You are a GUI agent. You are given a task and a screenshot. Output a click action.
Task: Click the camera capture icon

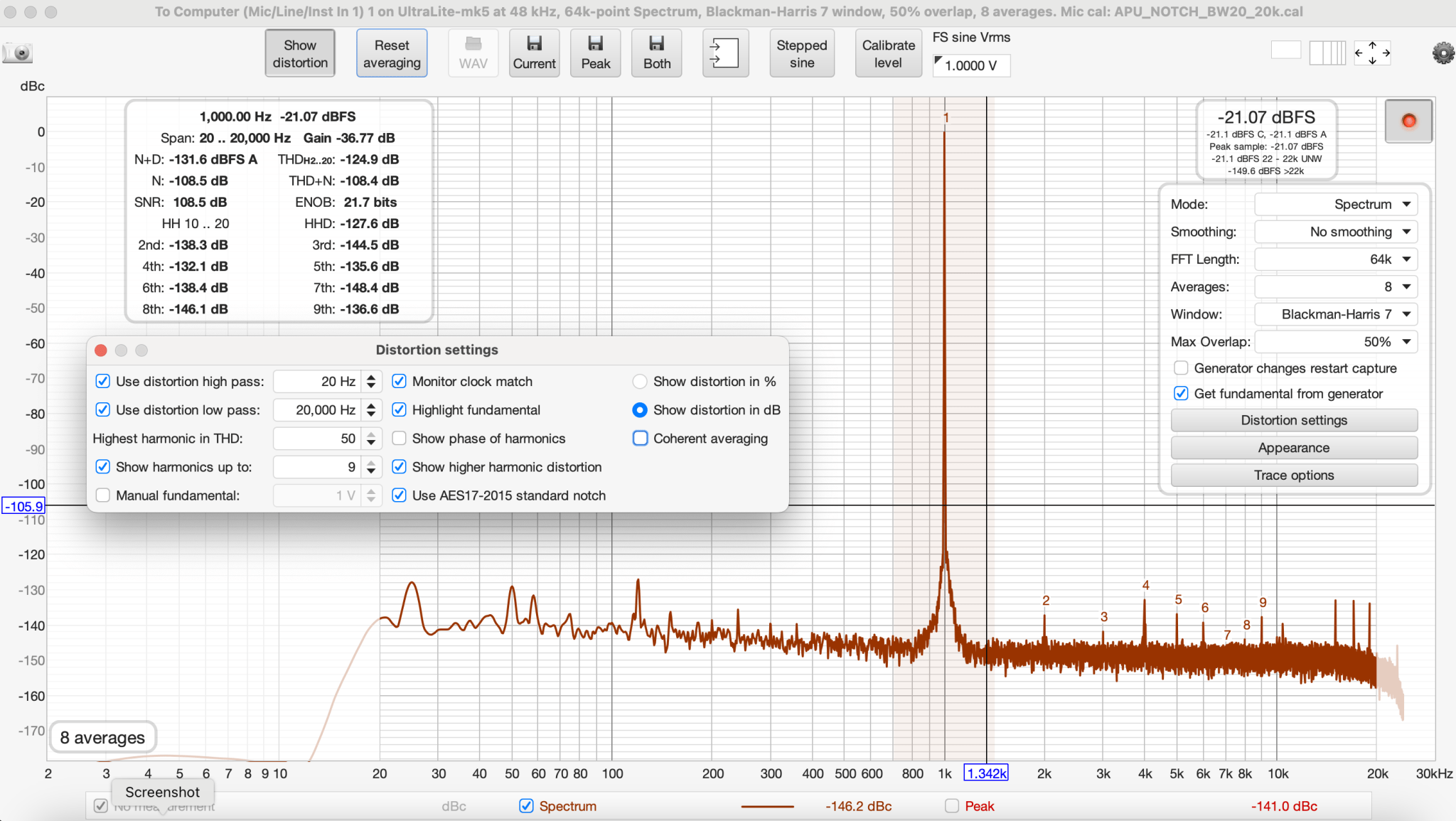point(18,53)
